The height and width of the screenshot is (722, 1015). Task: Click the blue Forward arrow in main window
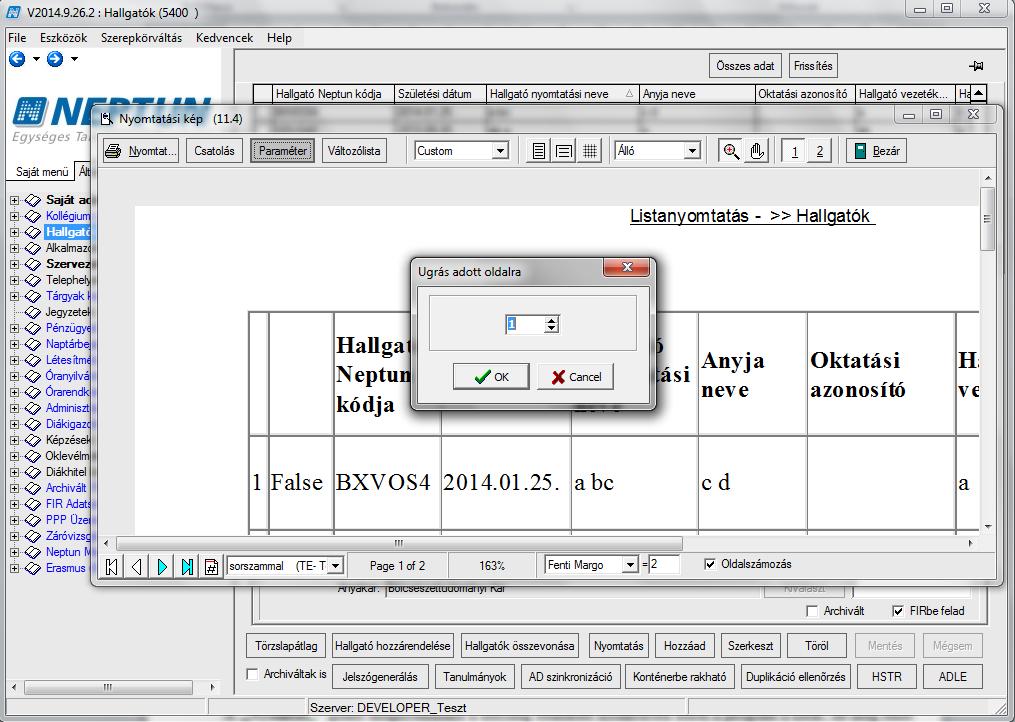(55, 59)
